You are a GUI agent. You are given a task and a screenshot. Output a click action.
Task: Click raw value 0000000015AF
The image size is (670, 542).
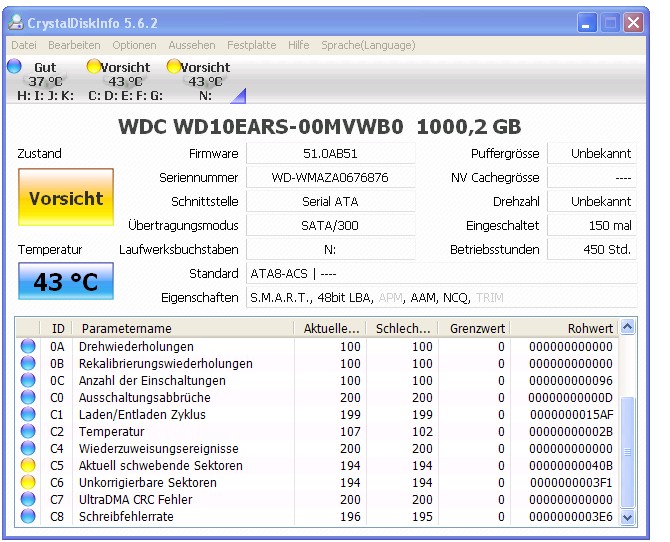coord(571,414)
